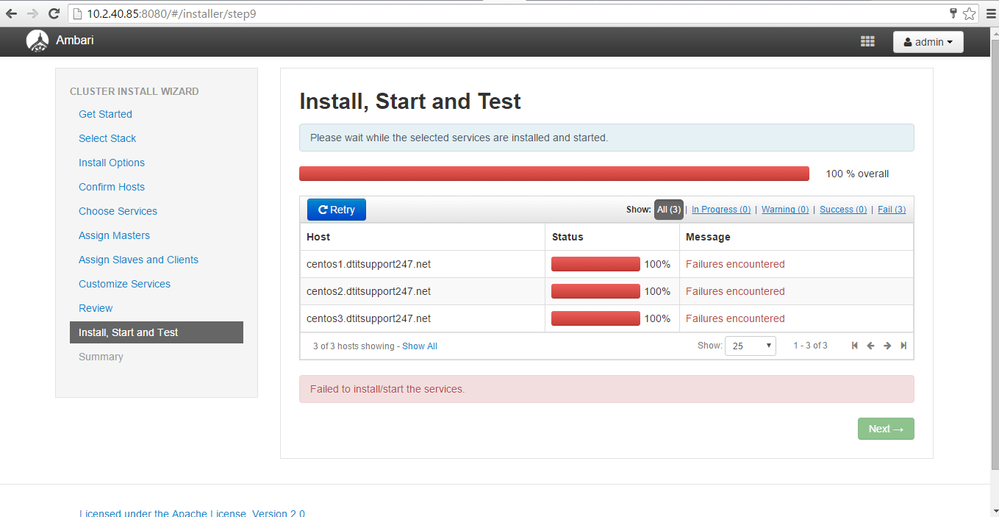Open the Customize Services wizard step
The height and width of the screenshot is (517, 999).
point(124,284)
